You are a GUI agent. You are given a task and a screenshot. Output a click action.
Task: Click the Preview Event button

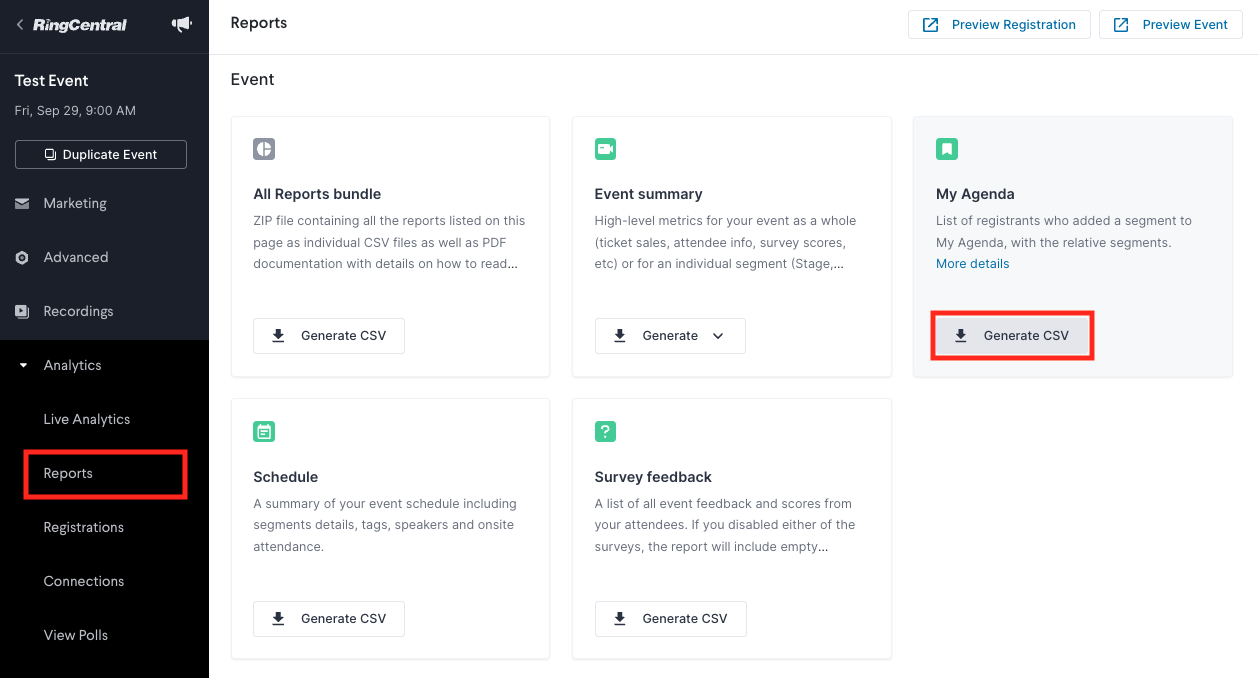pyautogui.click(x=1171, y=25)
